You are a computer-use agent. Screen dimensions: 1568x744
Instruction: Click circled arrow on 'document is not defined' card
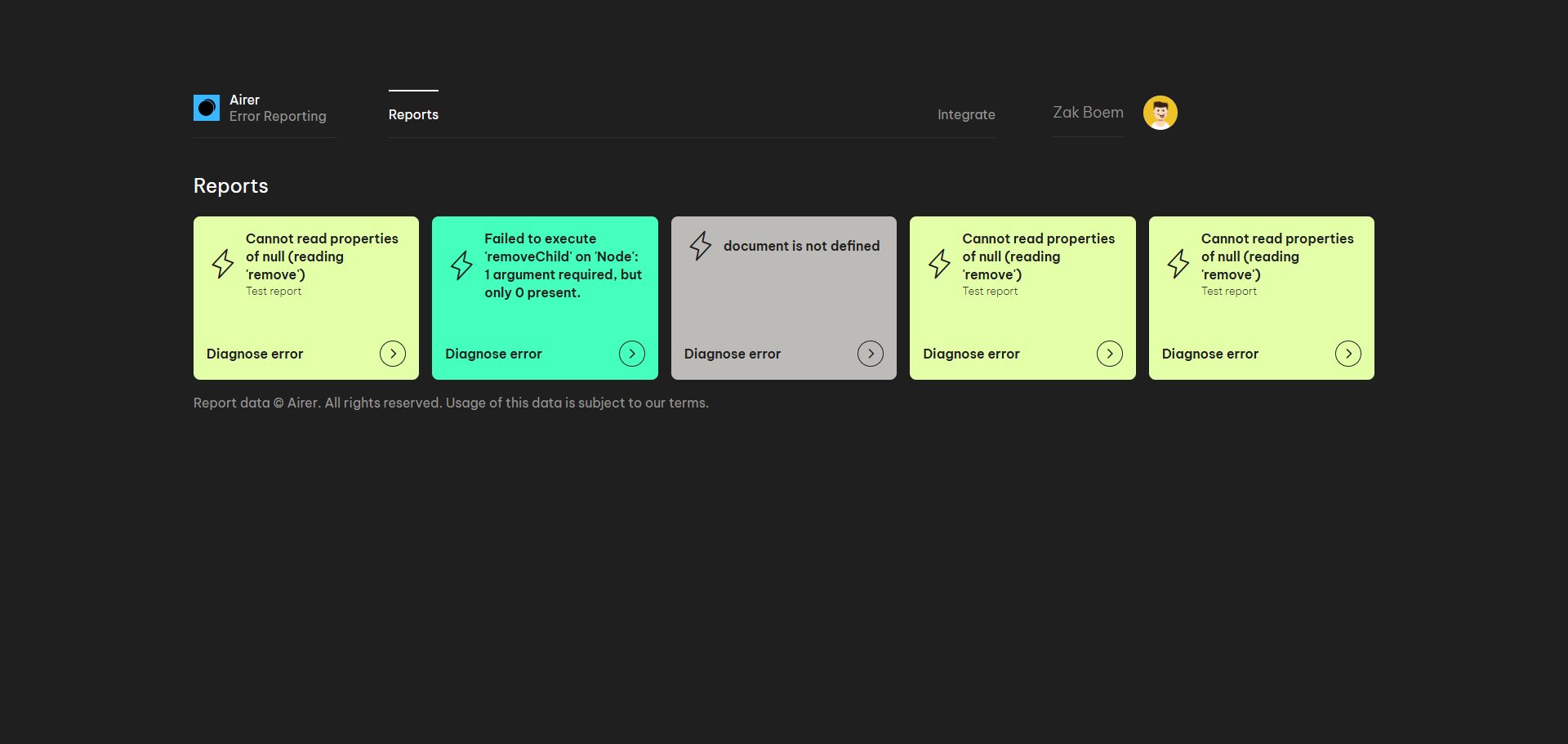871,354
